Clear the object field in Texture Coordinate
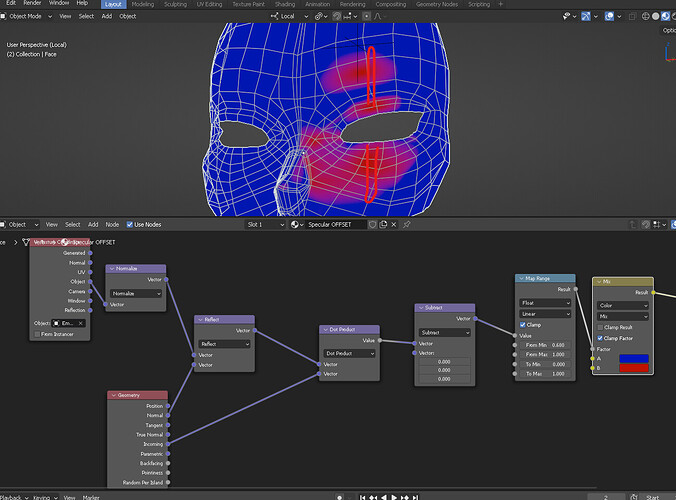 (81, 323)
